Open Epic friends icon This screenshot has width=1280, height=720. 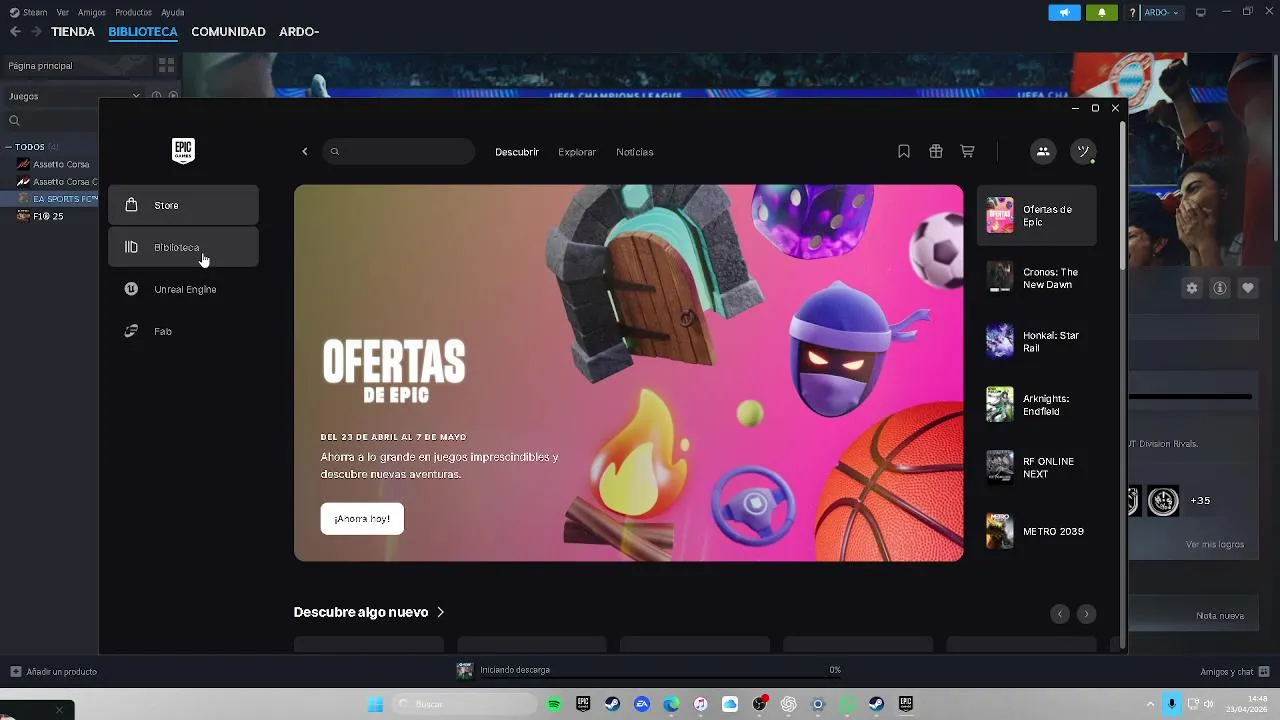click(1043, 151)
